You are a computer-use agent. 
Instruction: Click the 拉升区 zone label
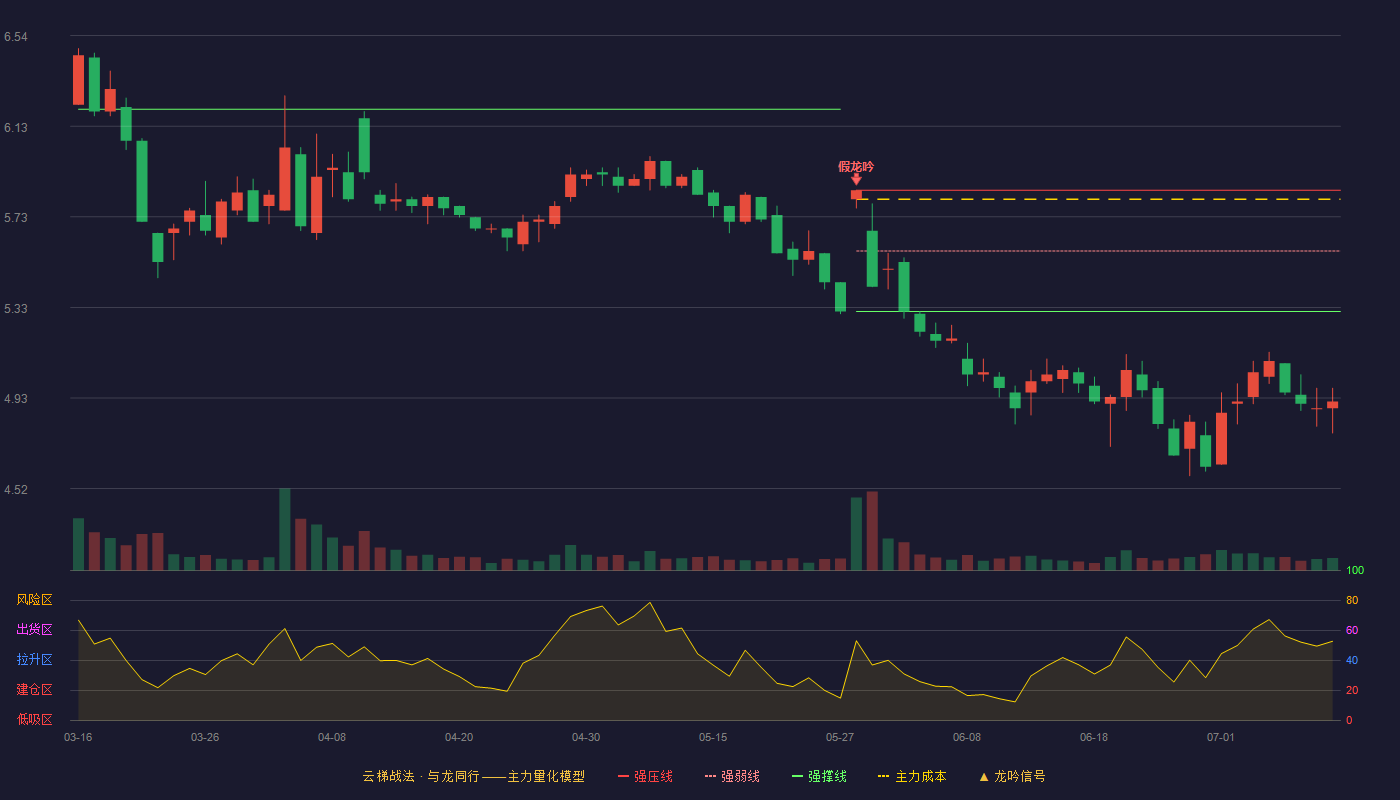coord(34,660)
